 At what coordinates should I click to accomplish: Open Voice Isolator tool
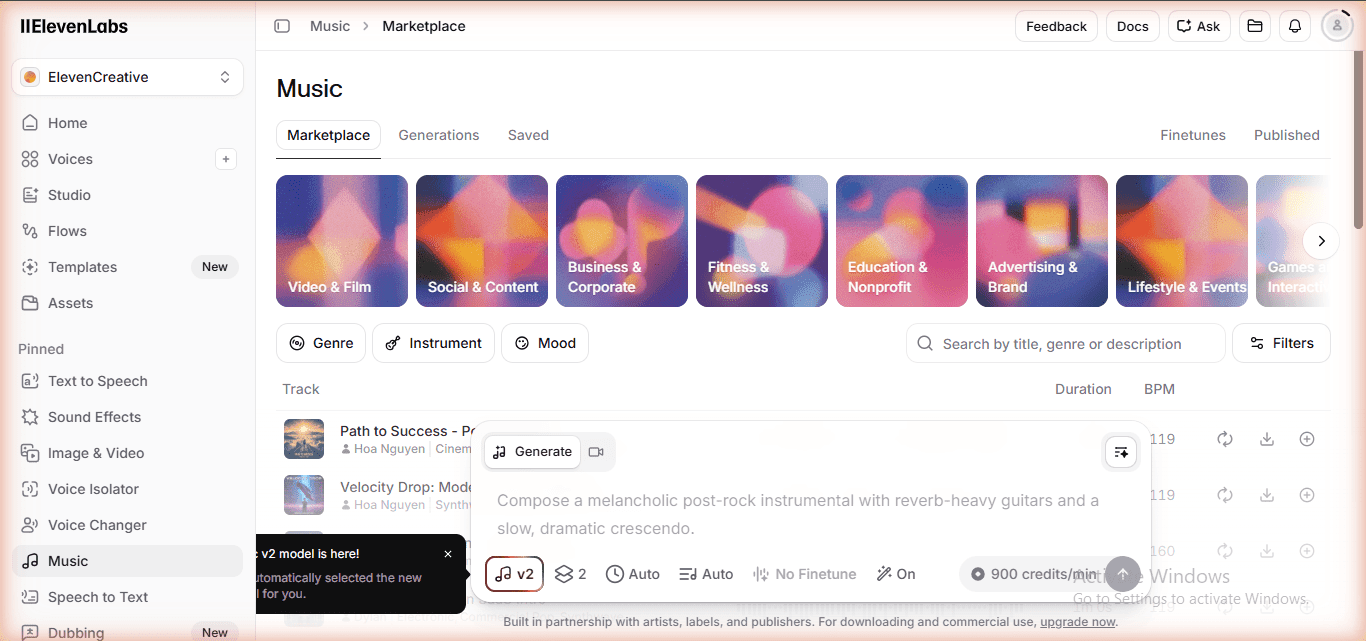tap(127, 489)
